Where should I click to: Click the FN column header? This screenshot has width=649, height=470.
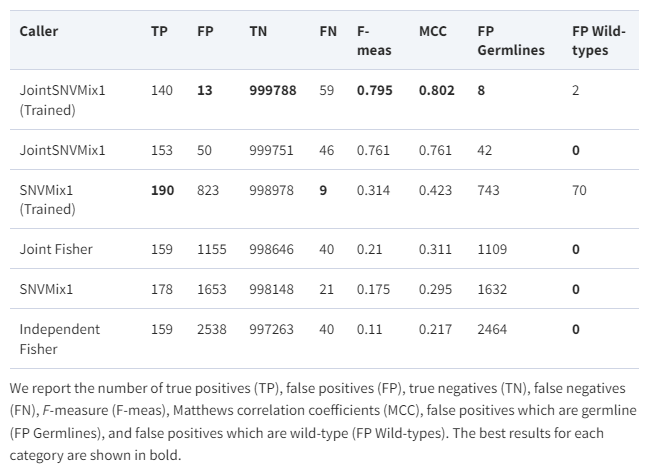pyautogui.click(x=327, y=31)
